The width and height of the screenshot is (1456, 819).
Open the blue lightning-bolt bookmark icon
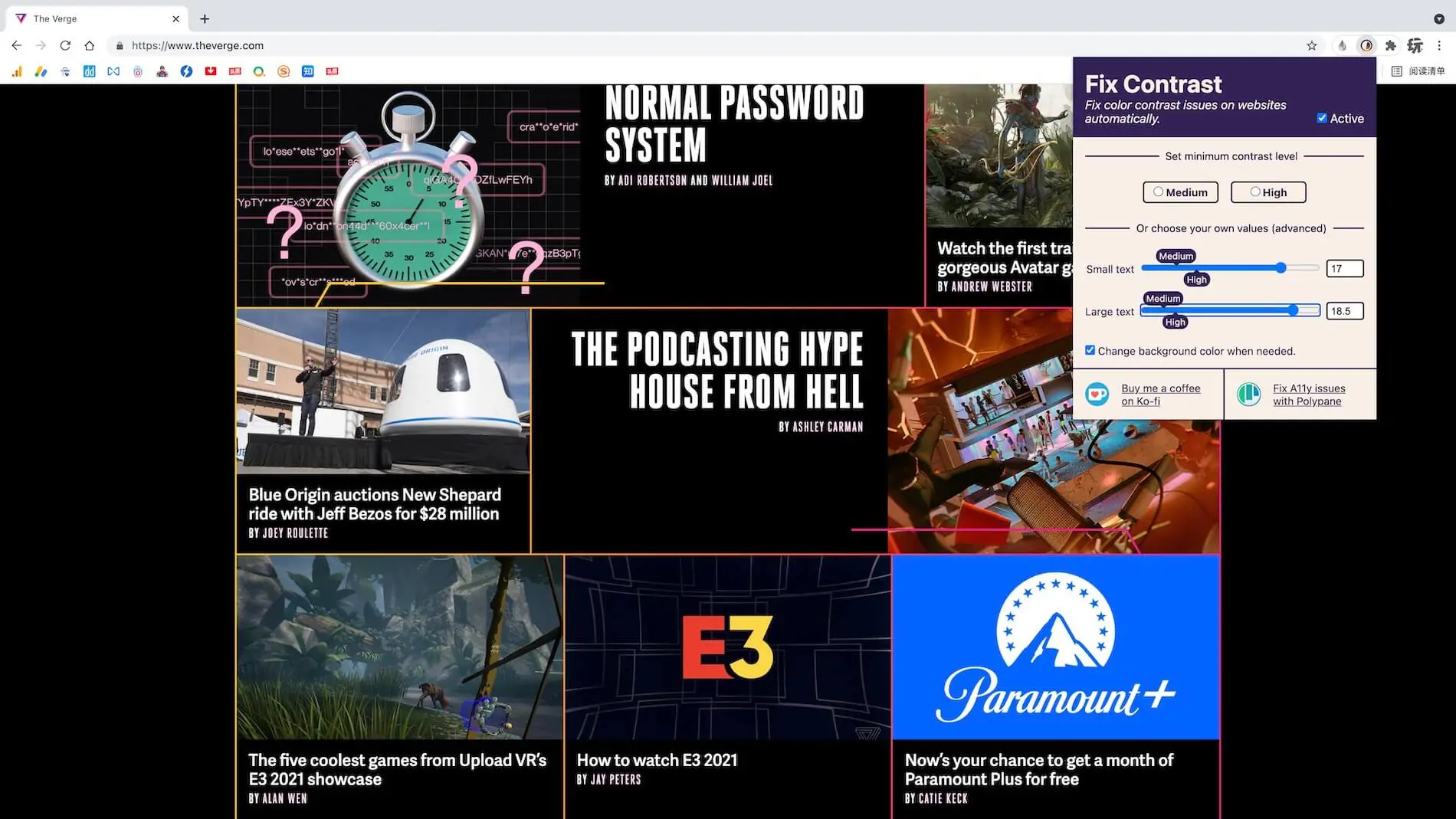[186, 71]
